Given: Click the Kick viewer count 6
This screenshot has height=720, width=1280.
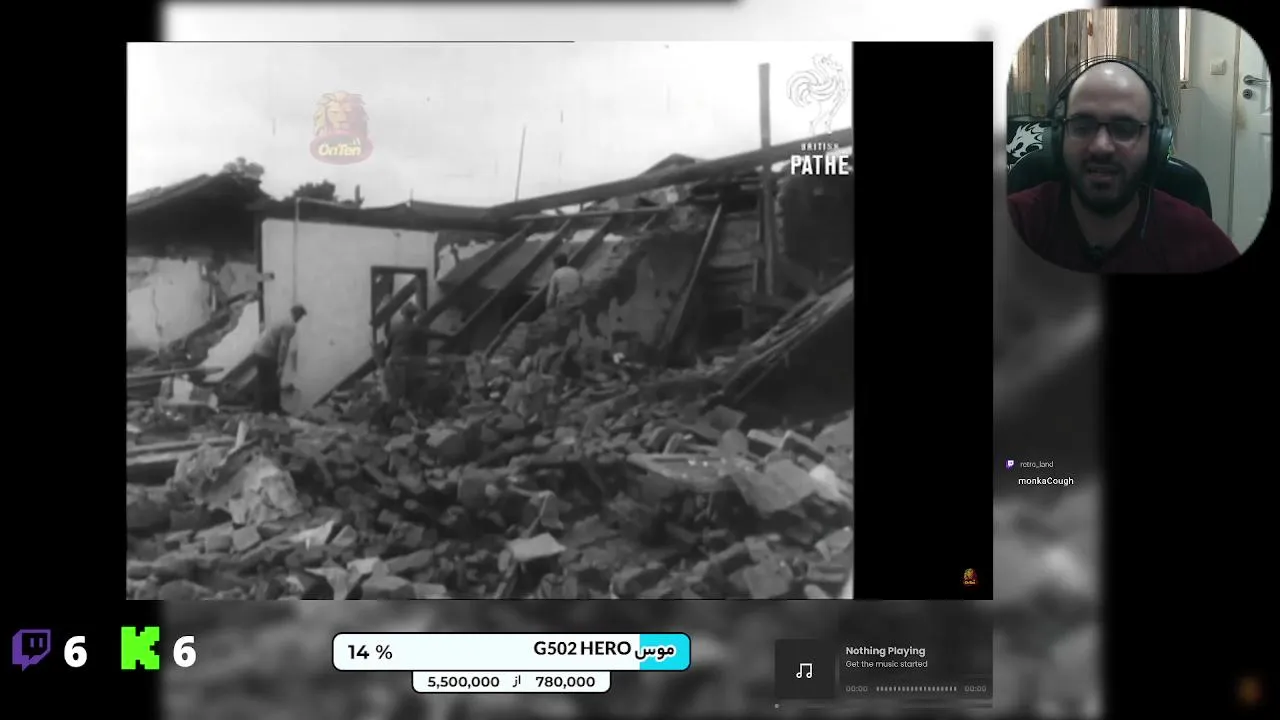Looking at the screenshot, I should coord(184,653).
